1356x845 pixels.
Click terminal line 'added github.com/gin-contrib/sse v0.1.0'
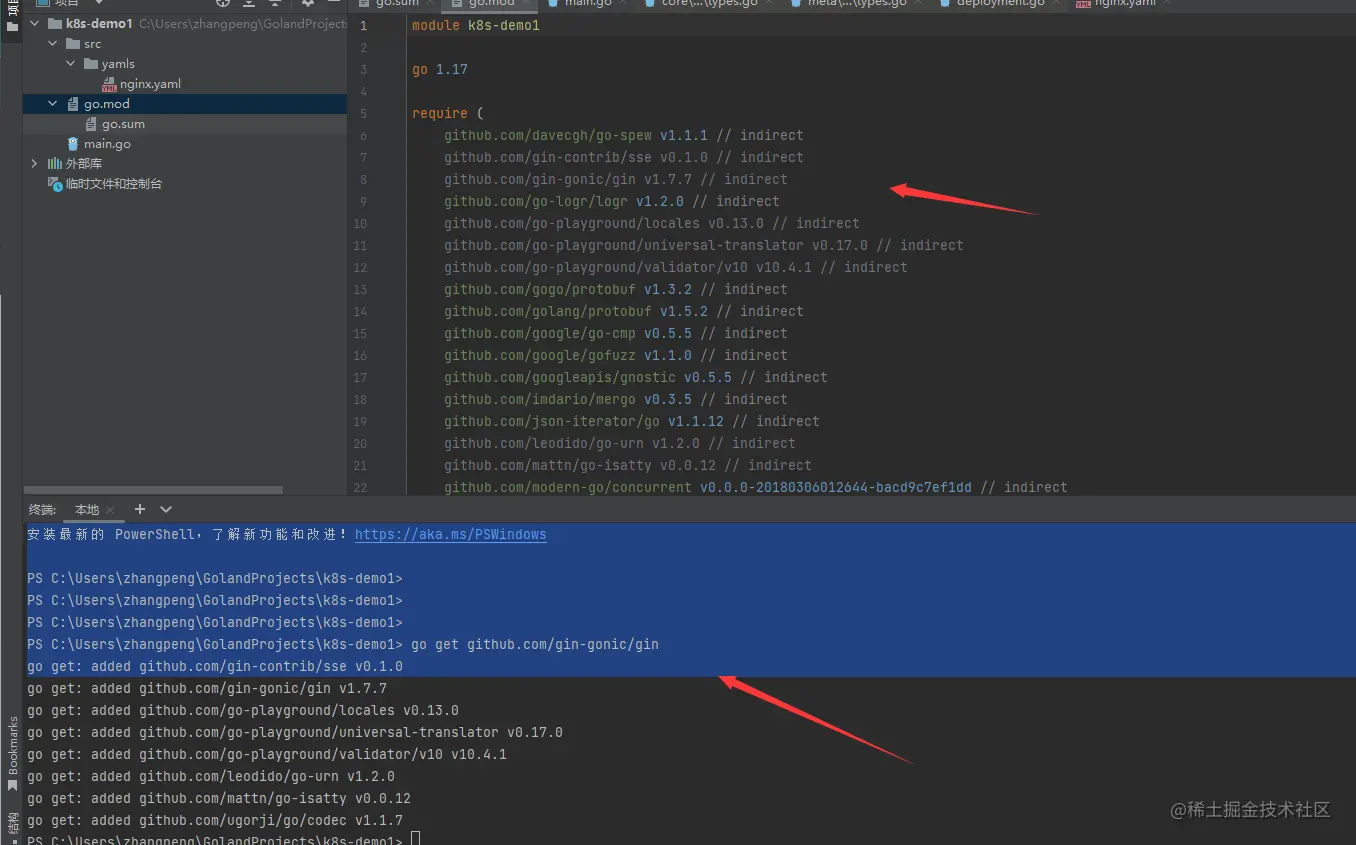[215, 667]
